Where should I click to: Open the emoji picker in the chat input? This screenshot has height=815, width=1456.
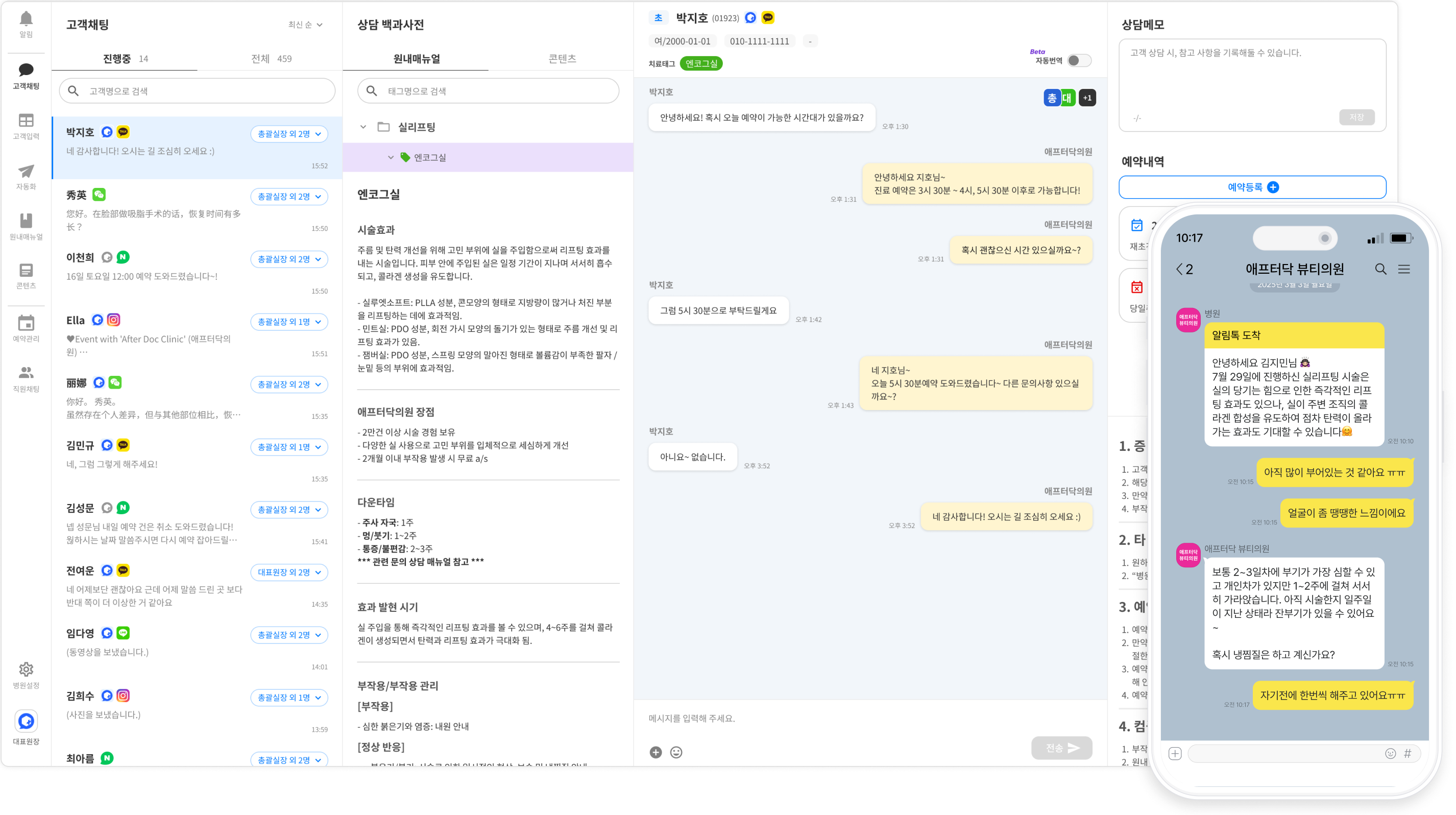pos(675,752)
